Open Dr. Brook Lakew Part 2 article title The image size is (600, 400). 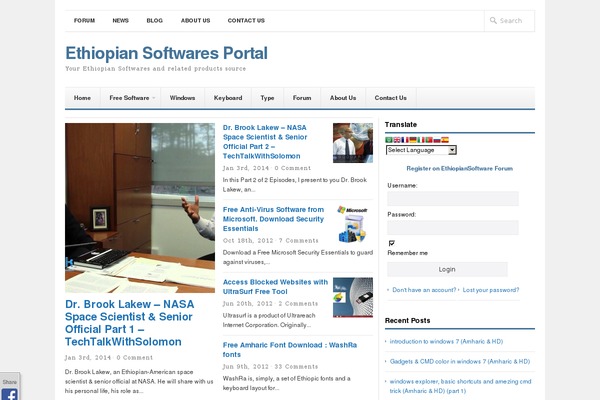click(x=265, y=142)
